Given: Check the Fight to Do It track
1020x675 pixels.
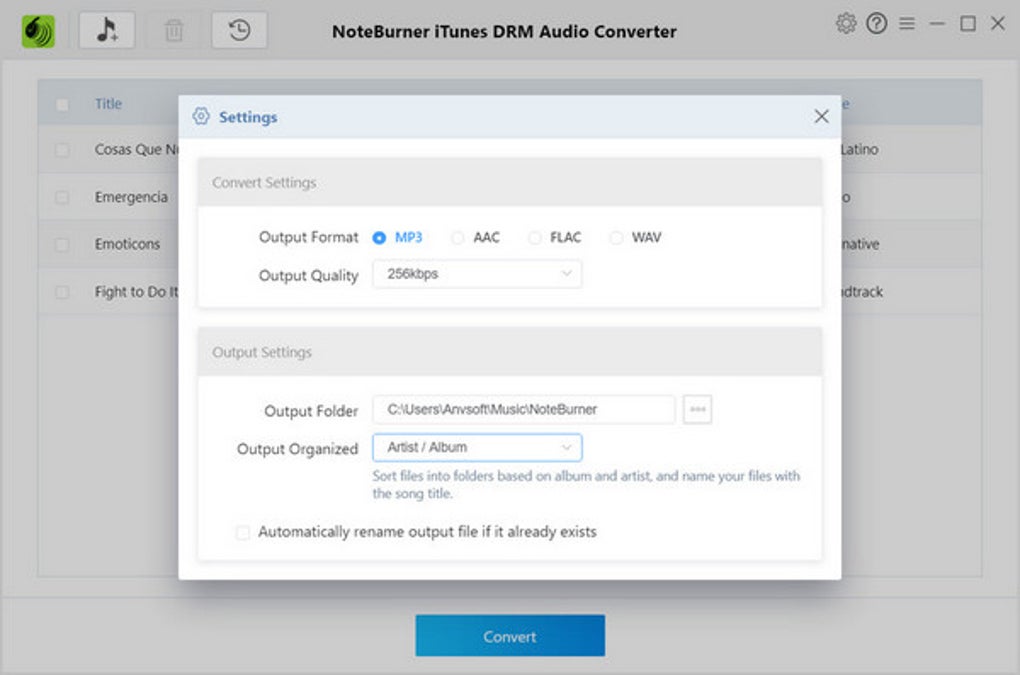Looking at the screenshot, I should (62, 292).
